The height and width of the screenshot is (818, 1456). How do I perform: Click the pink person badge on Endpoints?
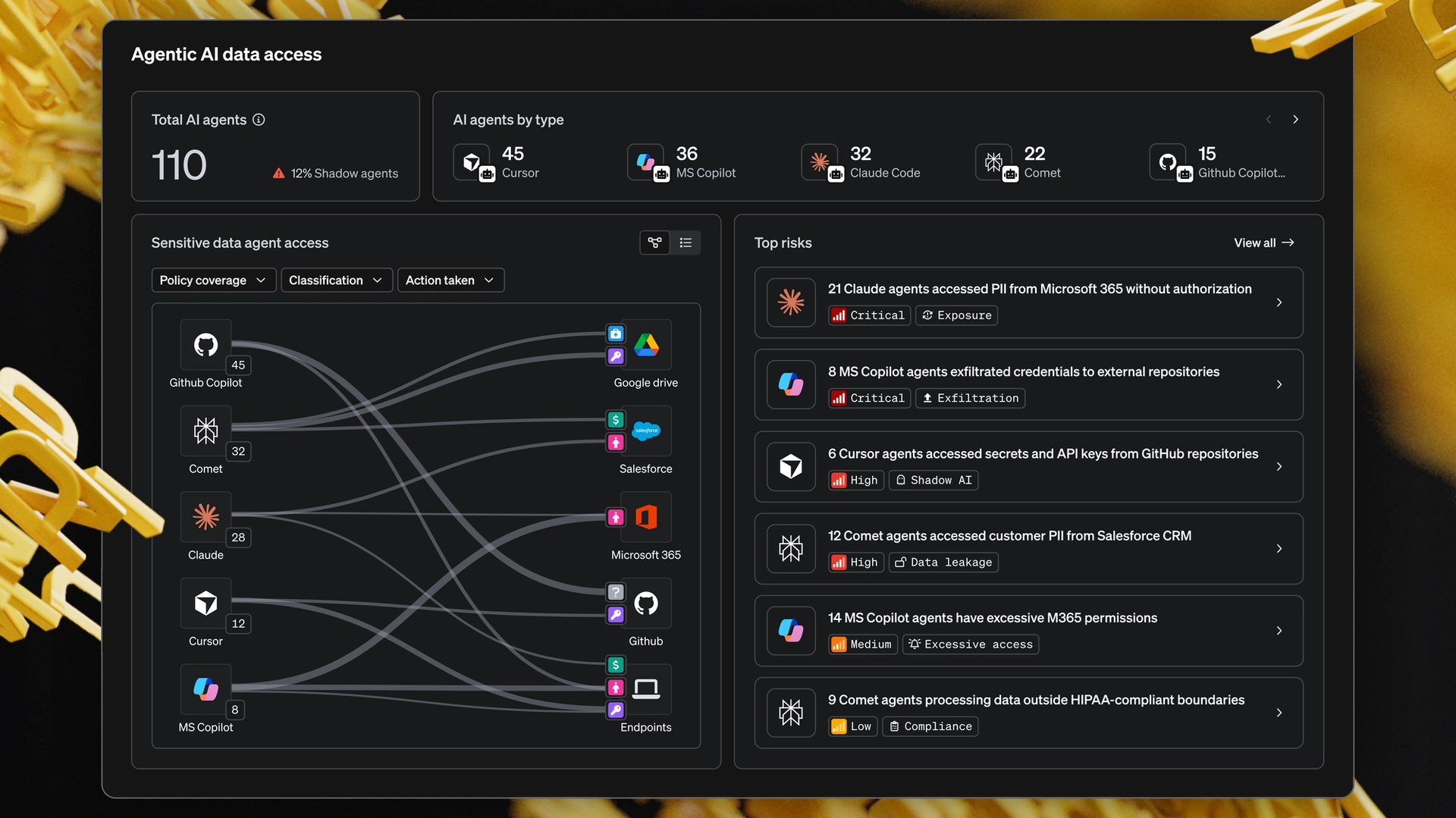(616, 688)
